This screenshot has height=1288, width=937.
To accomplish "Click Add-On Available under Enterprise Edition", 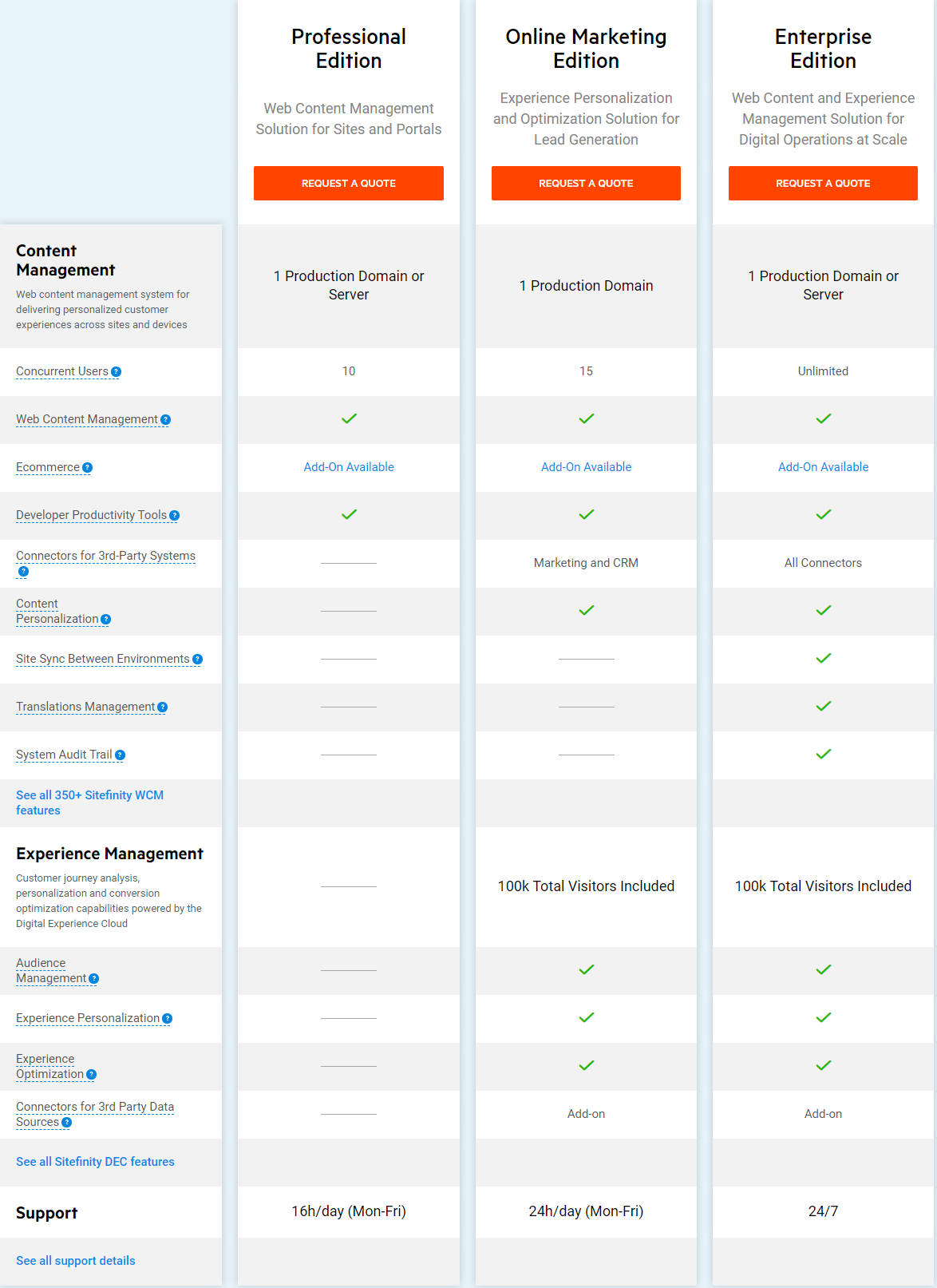I will click(x=823, y=466).
